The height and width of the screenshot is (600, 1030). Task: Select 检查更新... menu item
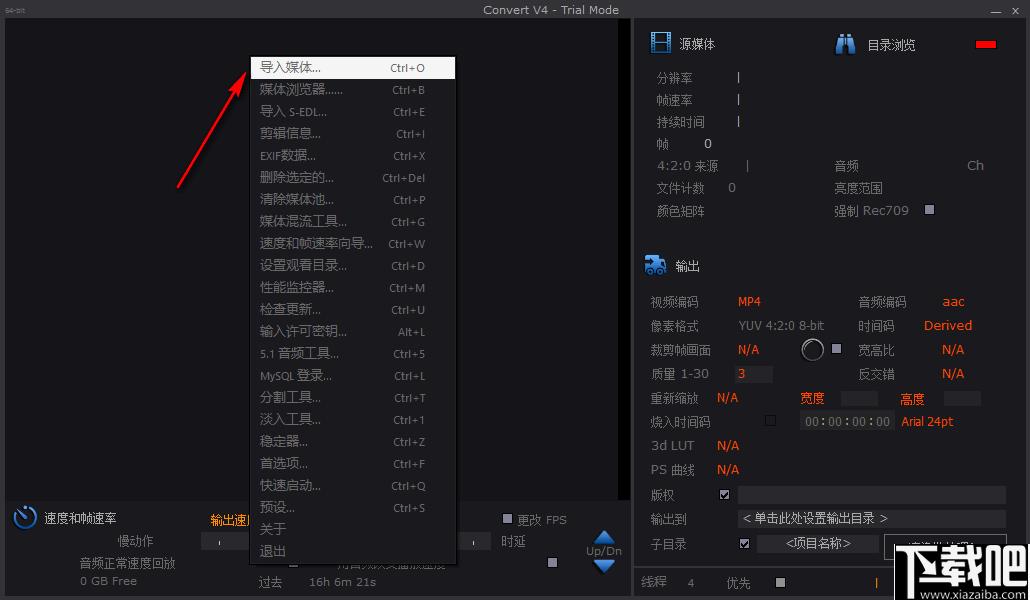click(353, 310)
